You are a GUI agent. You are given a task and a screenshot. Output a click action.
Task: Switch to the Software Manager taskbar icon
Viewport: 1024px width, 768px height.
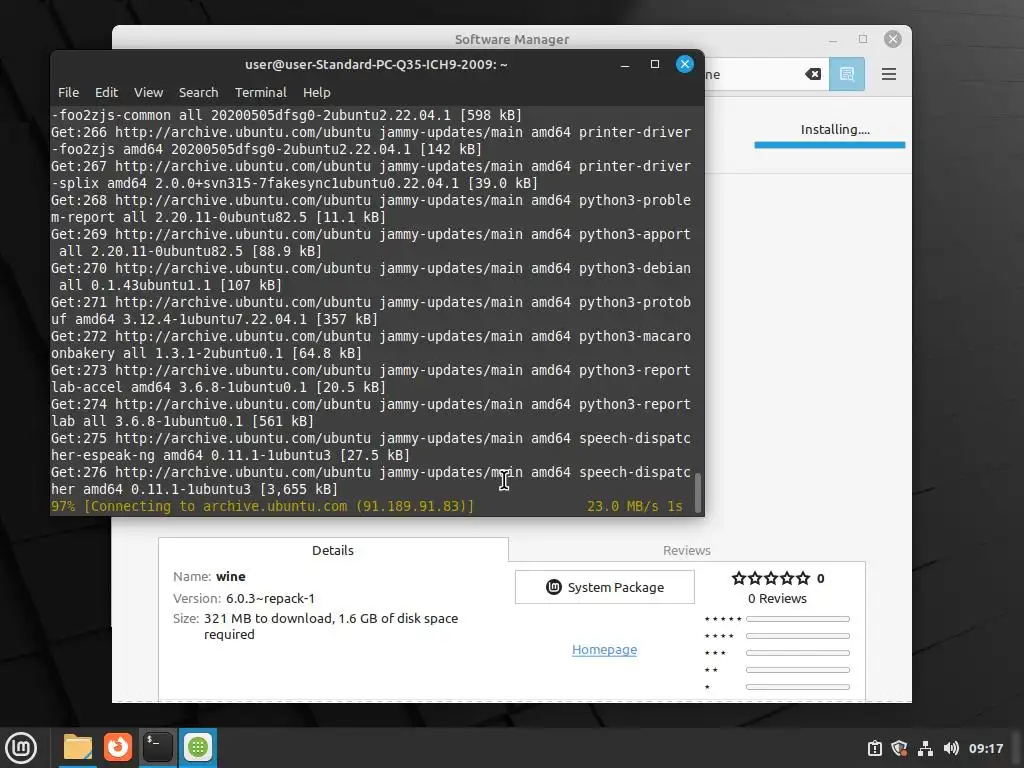click(198, 747)
